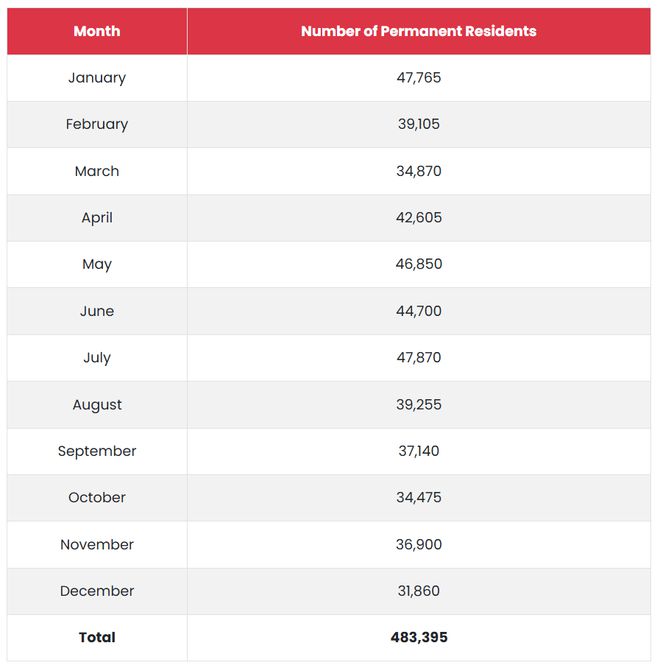
Task: Select the April month cell
Action: [x=97, y=218]
